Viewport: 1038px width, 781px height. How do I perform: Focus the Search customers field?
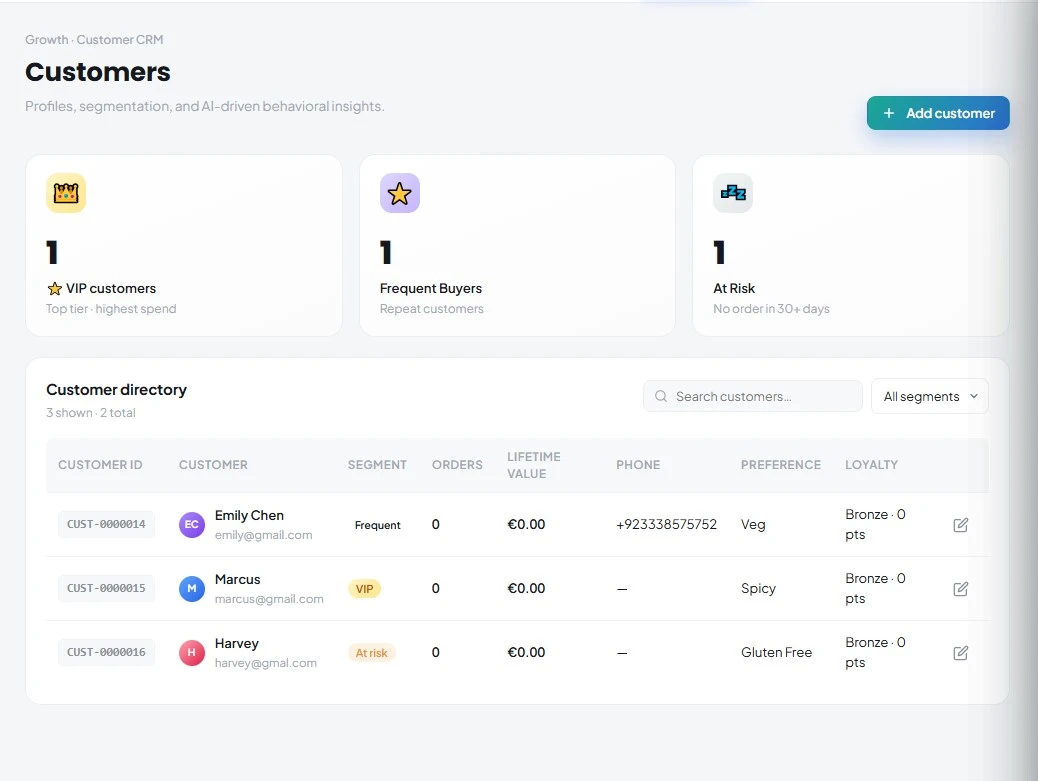[753, 396]
